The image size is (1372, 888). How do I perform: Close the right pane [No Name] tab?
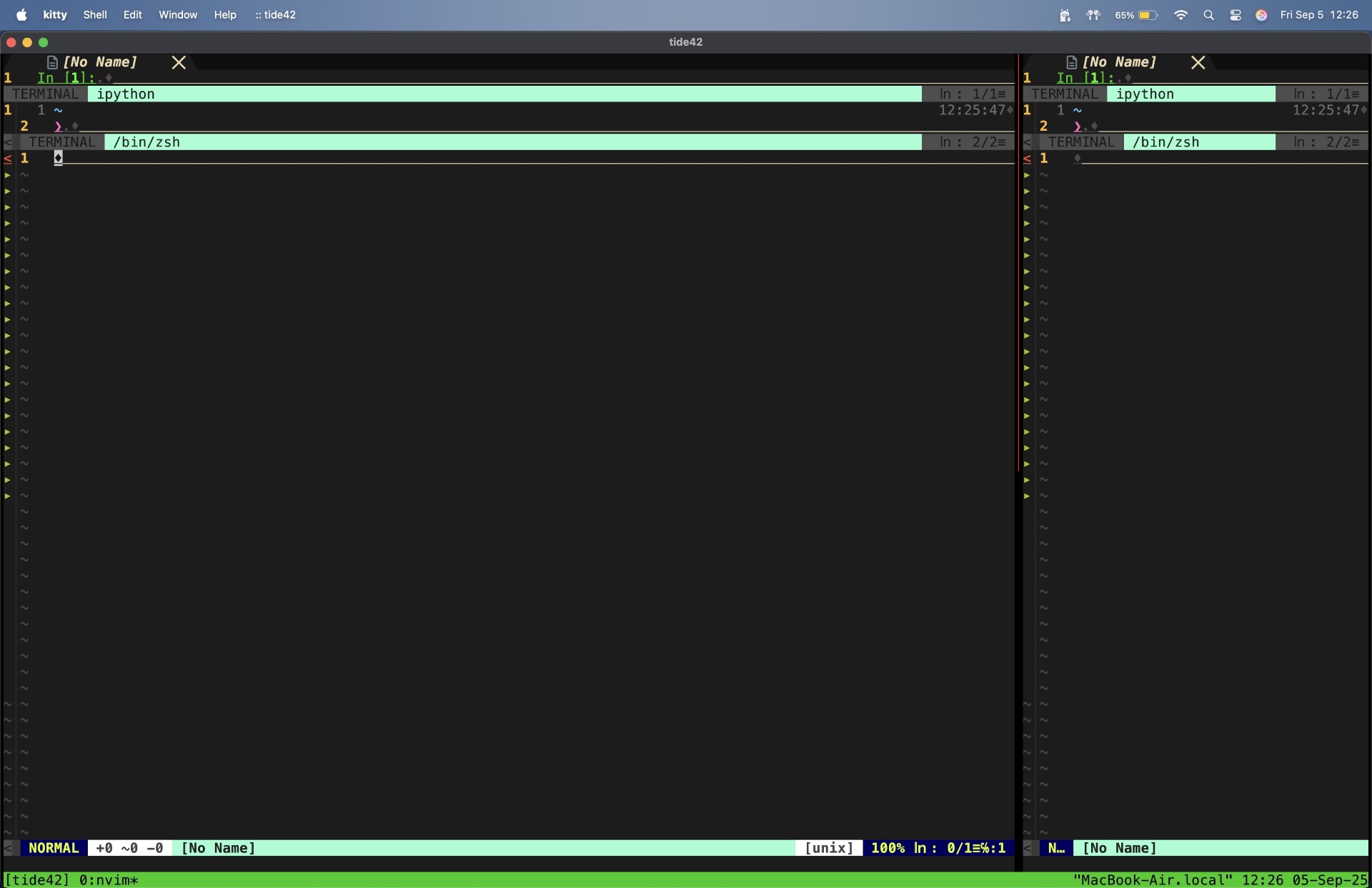pyautogui.click(x=1198, y=63)
